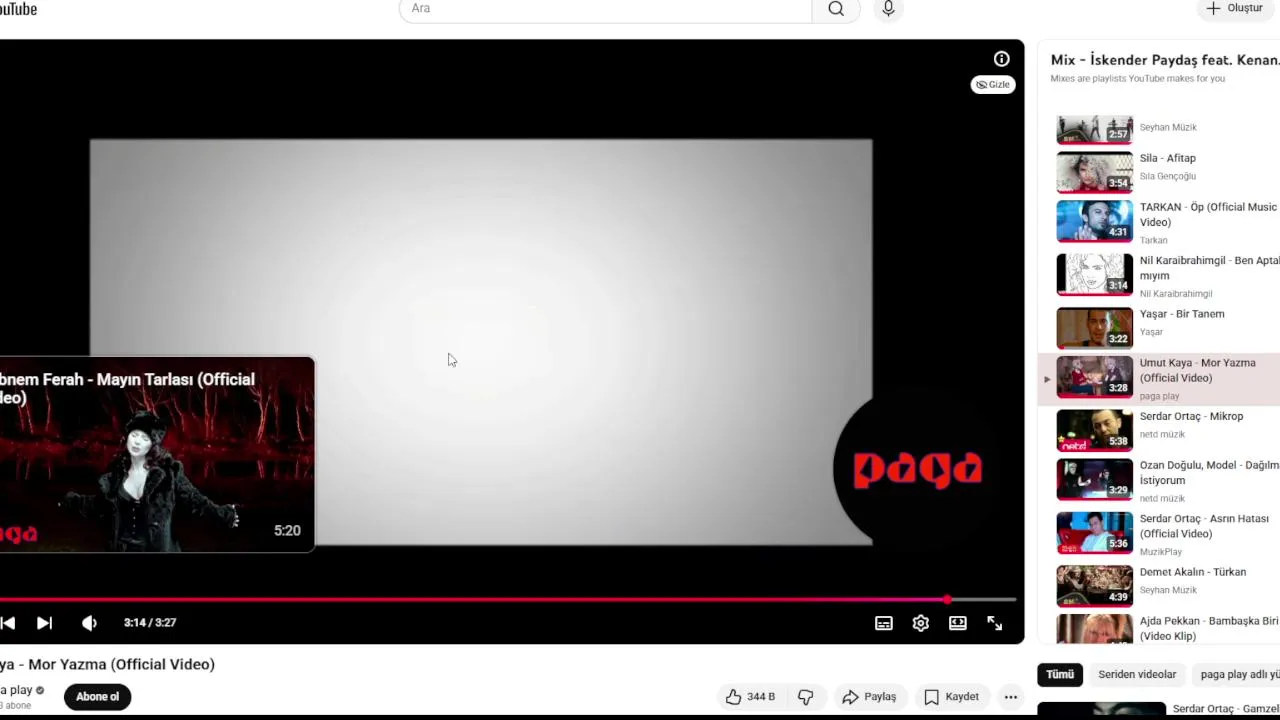Screen dimensions: 1280x720
Task: Switch to theater mode view
Action: tap(958, 623)
